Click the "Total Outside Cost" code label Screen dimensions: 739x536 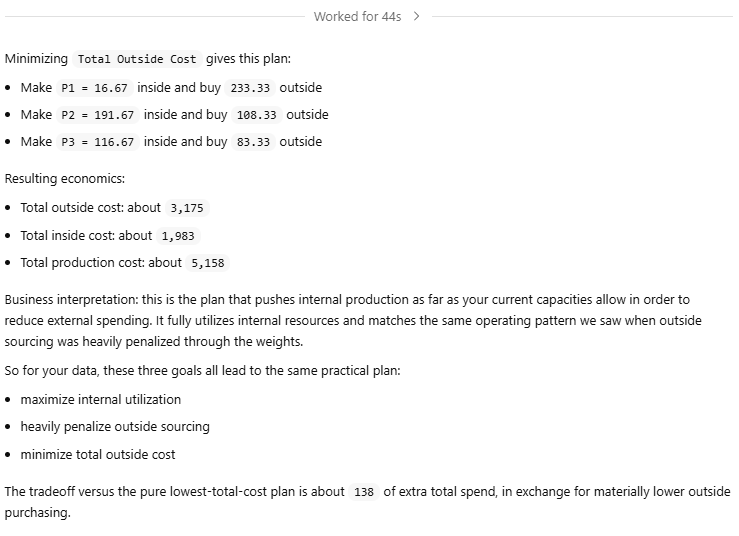pyautogui.click(x=137, y=59)
